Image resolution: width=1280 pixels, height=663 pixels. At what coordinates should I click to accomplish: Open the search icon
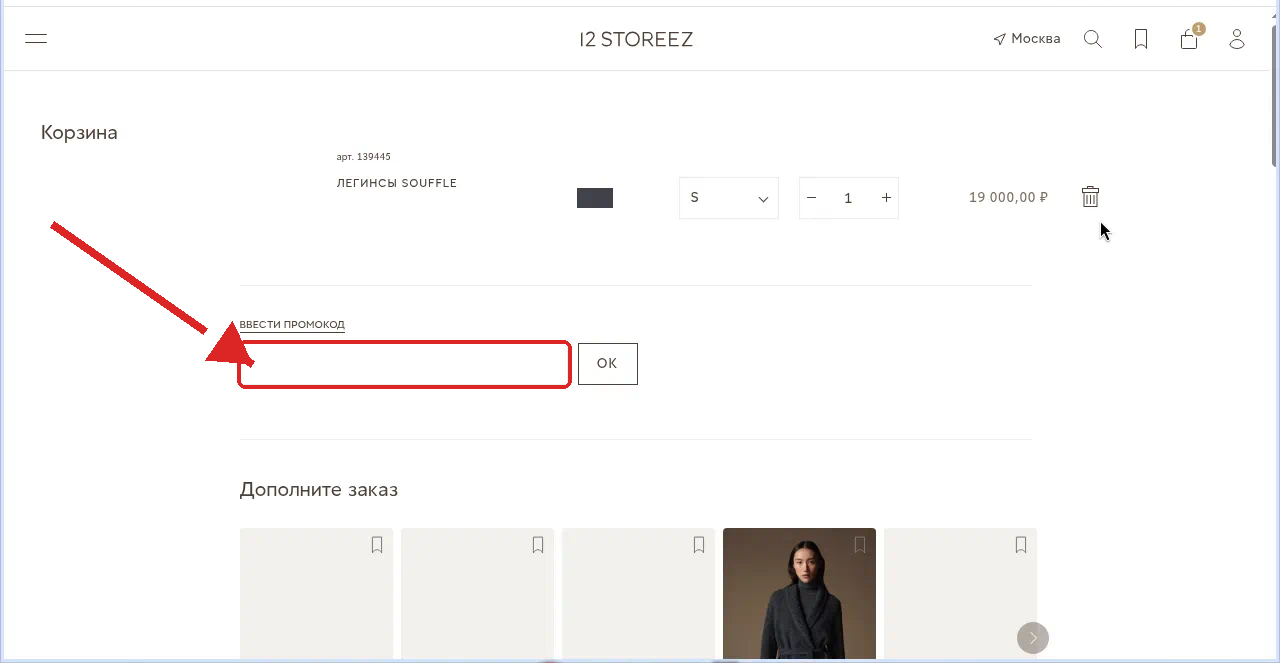tap(1093, 39)
